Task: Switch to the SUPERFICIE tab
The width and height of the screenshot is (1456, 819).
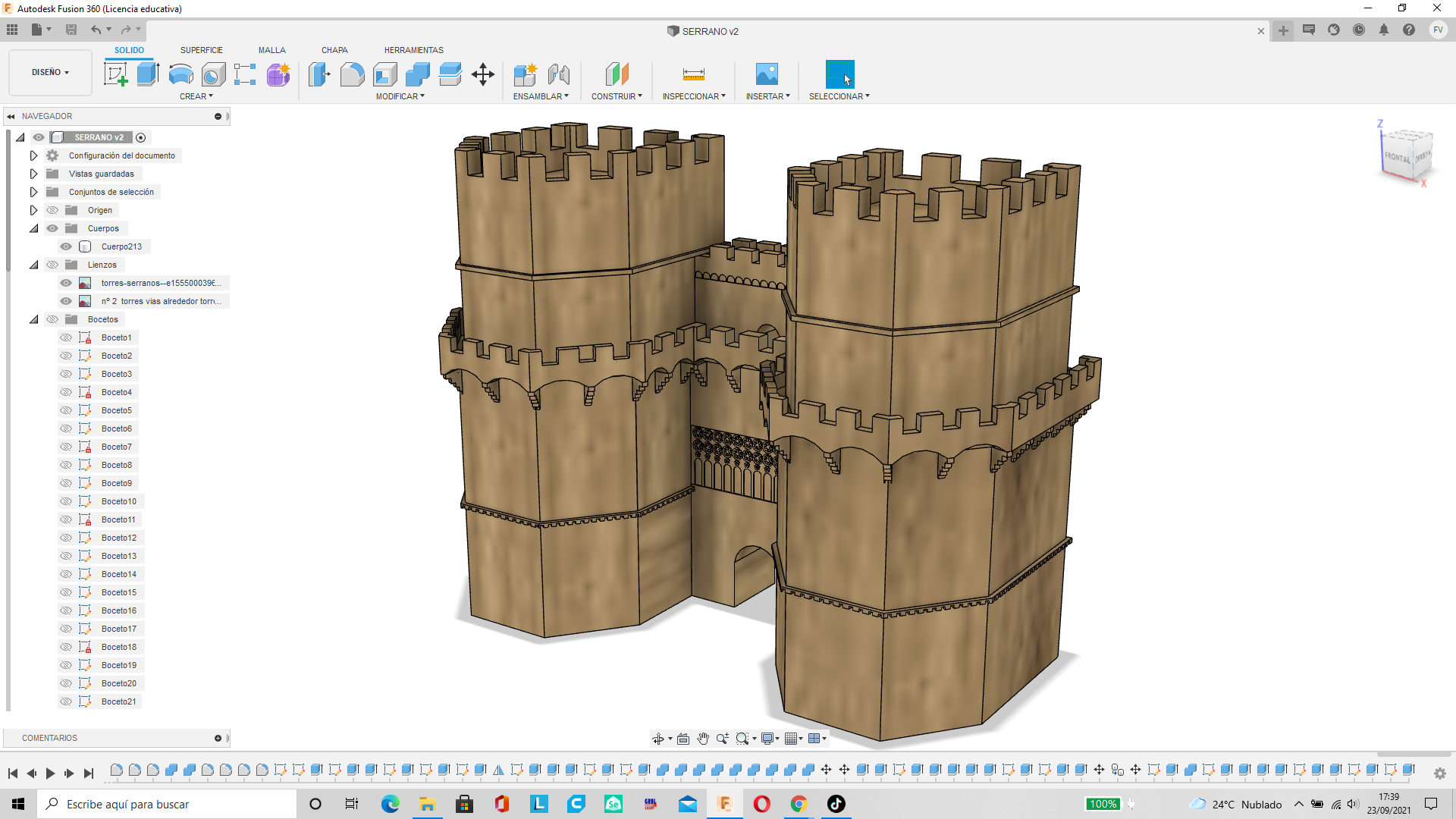Action: [202, 50]
